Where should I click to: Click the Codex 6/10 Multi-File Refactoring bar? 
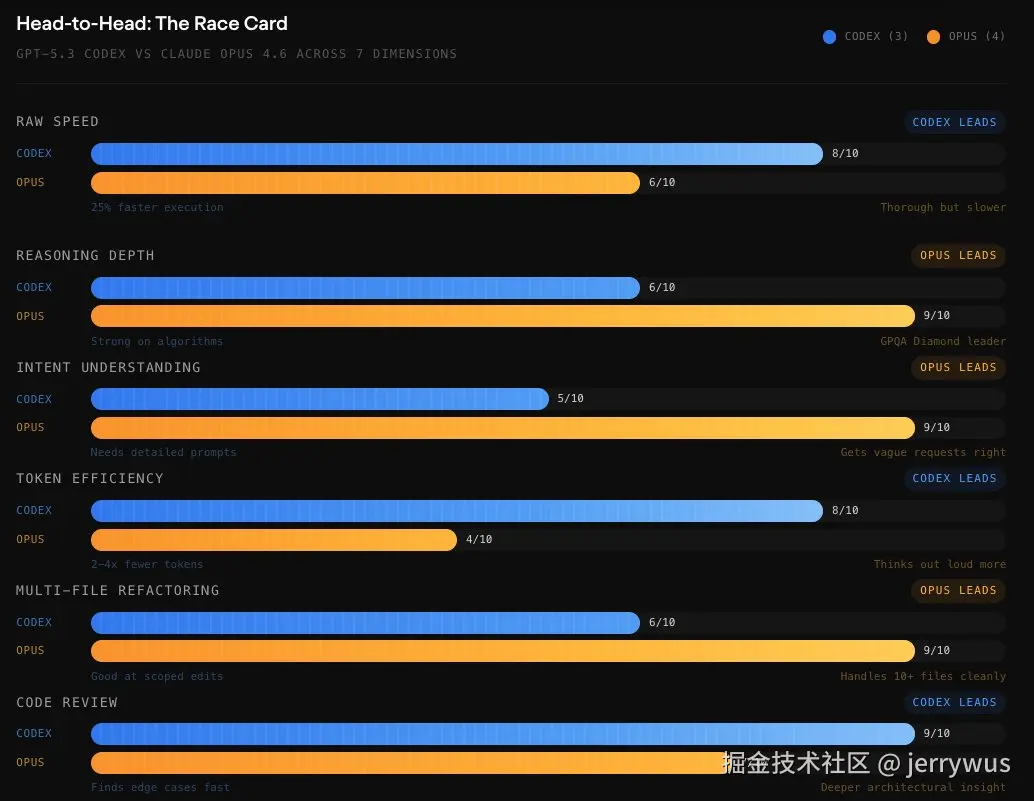coord(365,622)
